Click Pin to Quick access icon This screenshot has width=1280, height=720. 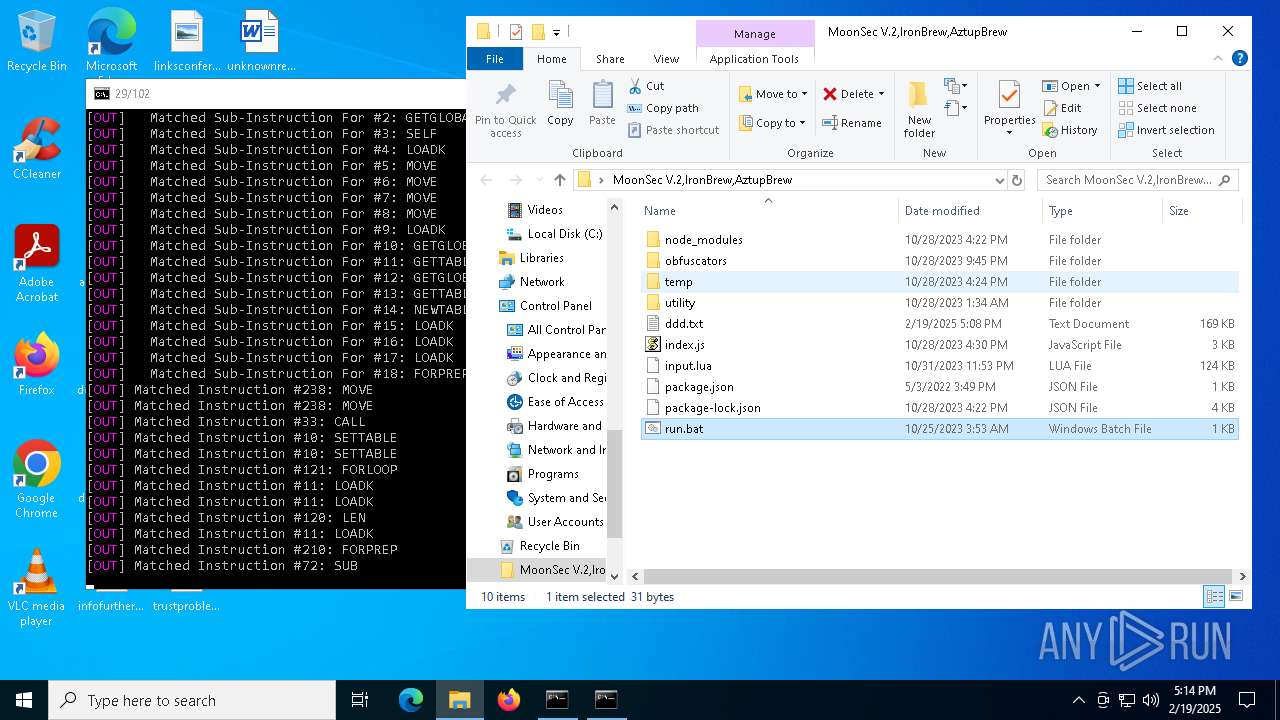click(x=505, y=110)
